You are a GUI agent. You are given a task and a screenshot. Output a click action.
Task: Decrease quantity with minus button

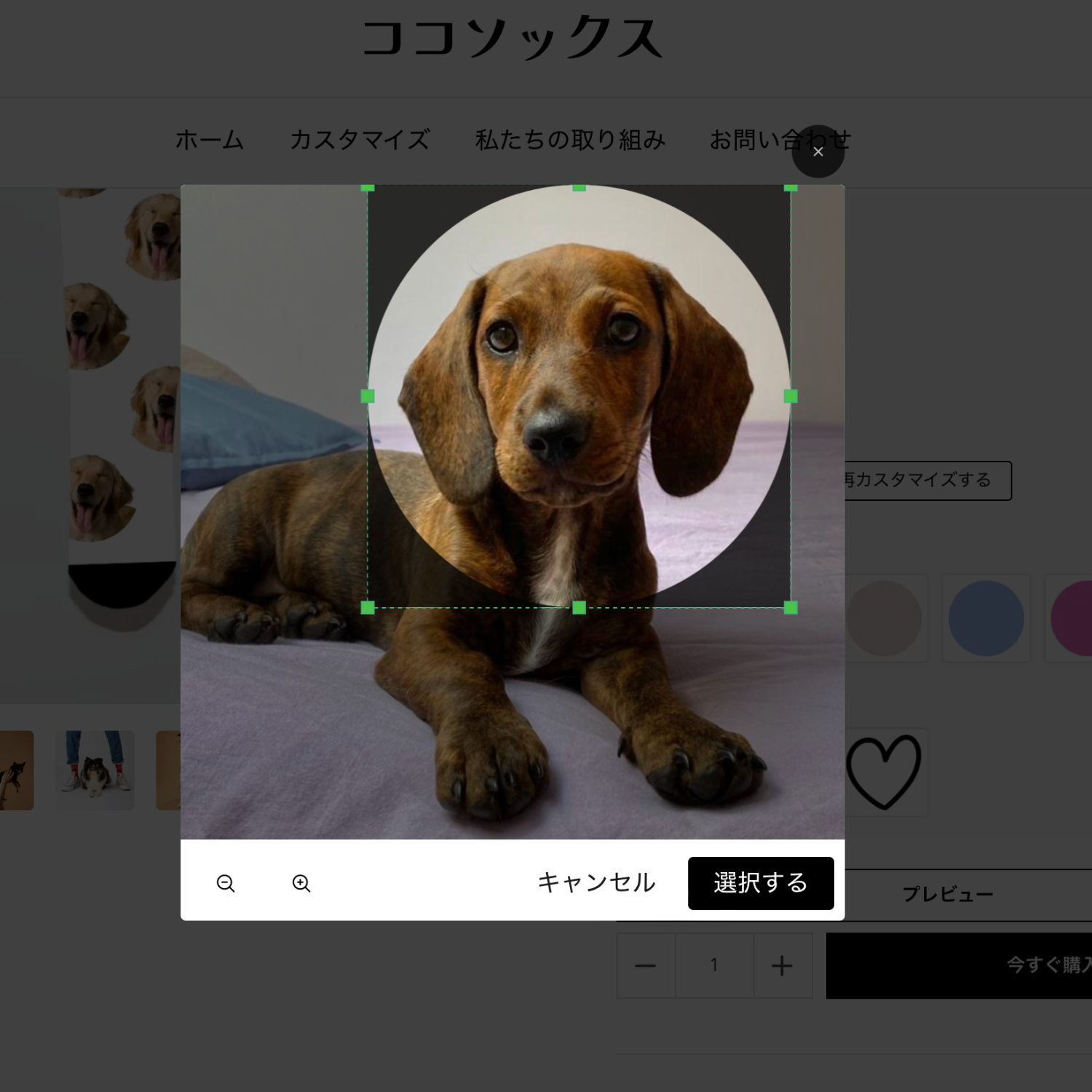[x=646, y=966]
